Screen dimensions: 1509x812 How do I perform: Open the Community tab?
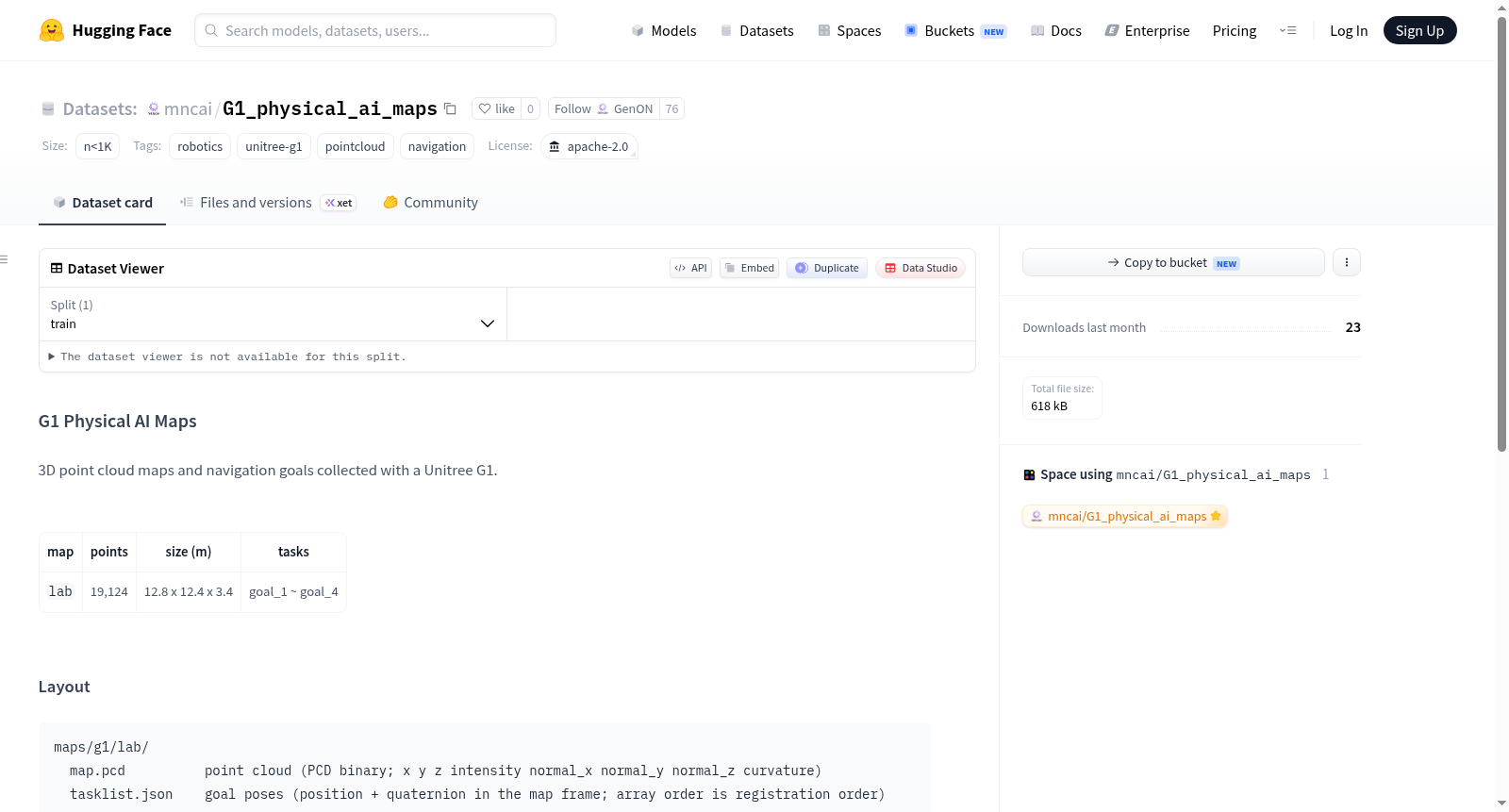pos(430,203)
